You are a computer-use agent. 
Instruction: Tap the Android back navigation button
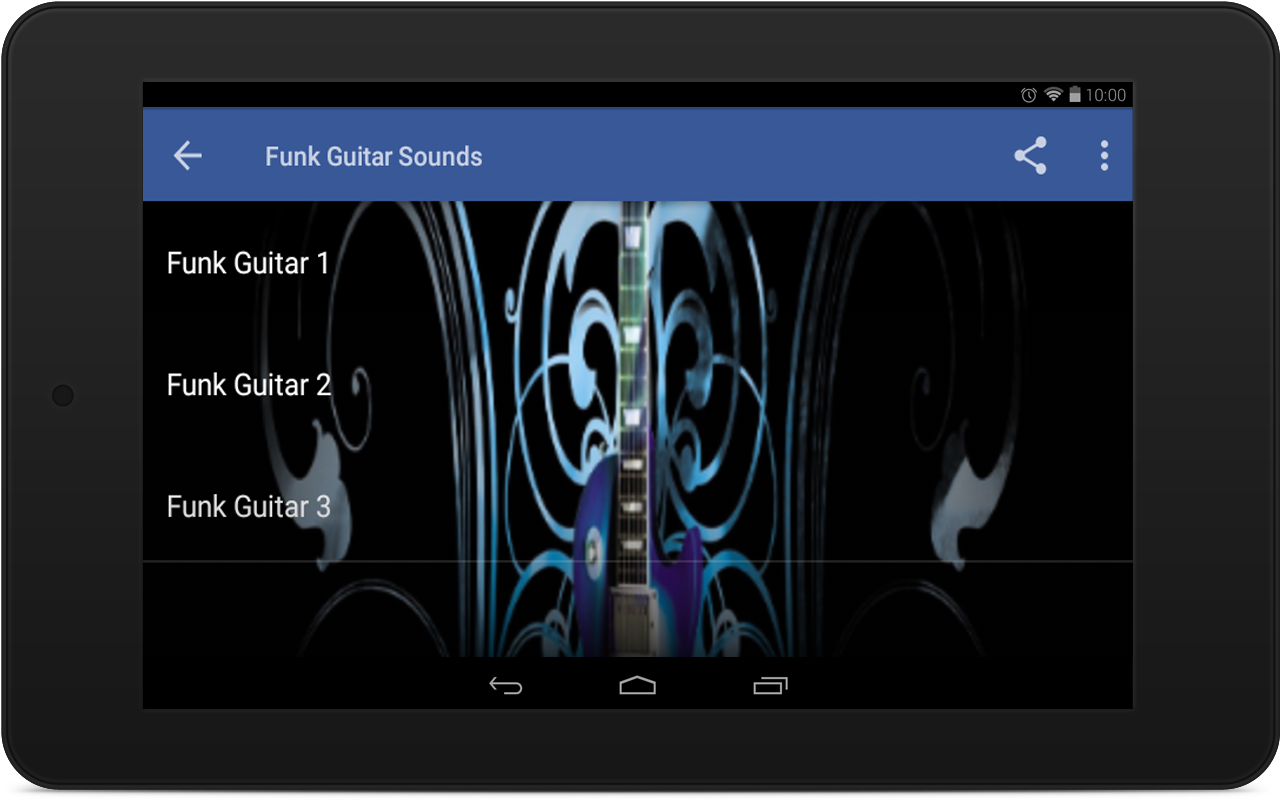[x=505, y=685]
